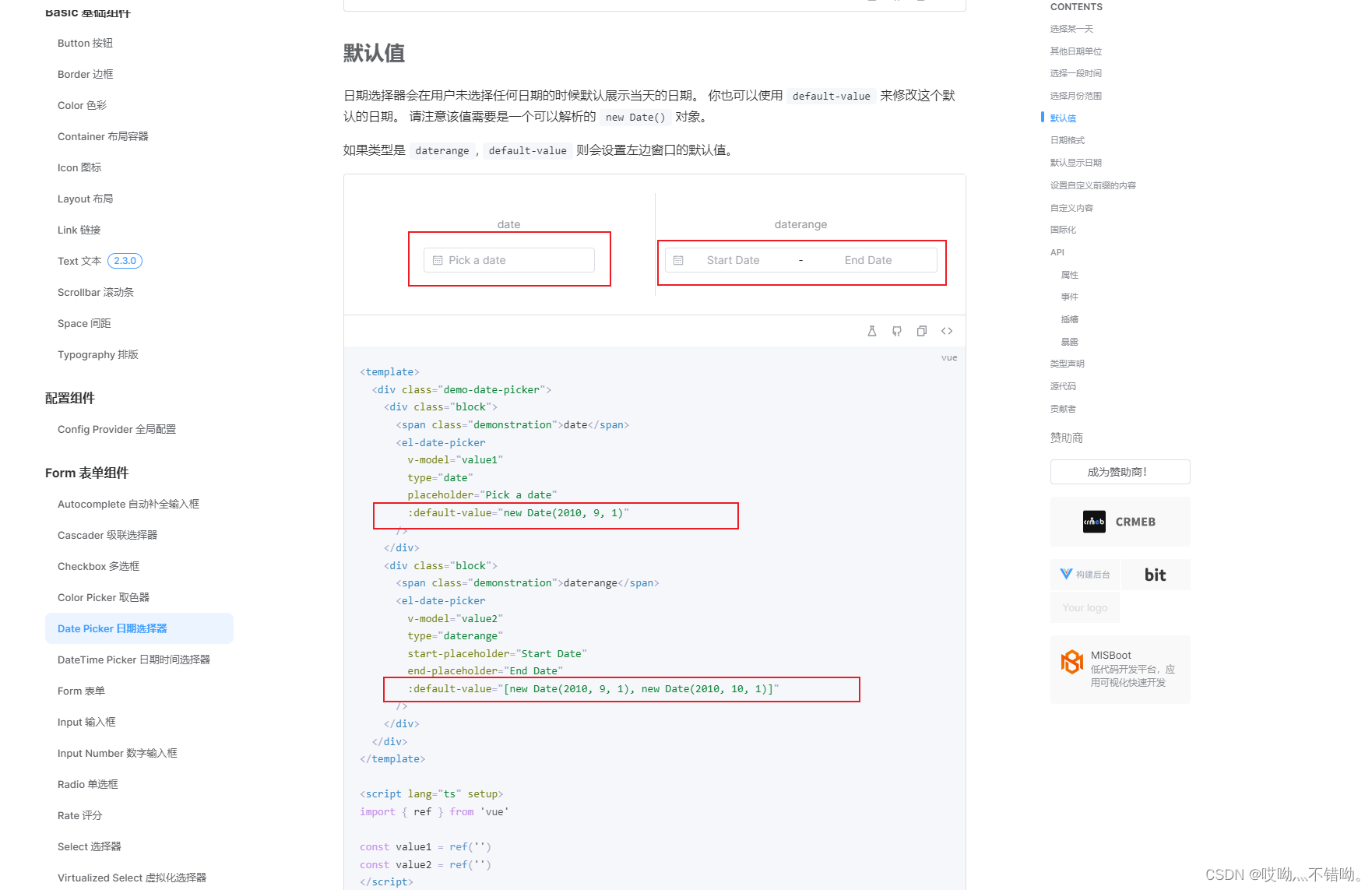Jump to 类型声明 in contents
The height and width of the screenshot is (890, 1372).
[1068, 364]
